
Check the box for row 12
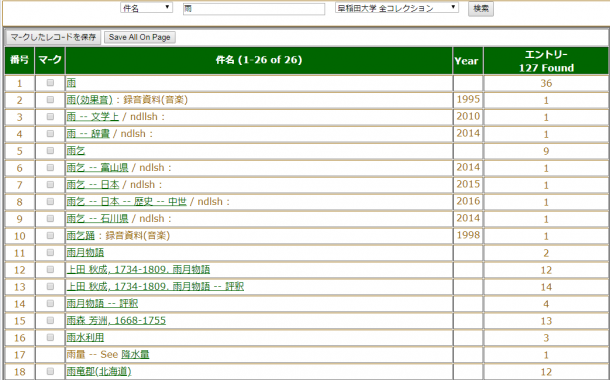(x=50, y=269)
